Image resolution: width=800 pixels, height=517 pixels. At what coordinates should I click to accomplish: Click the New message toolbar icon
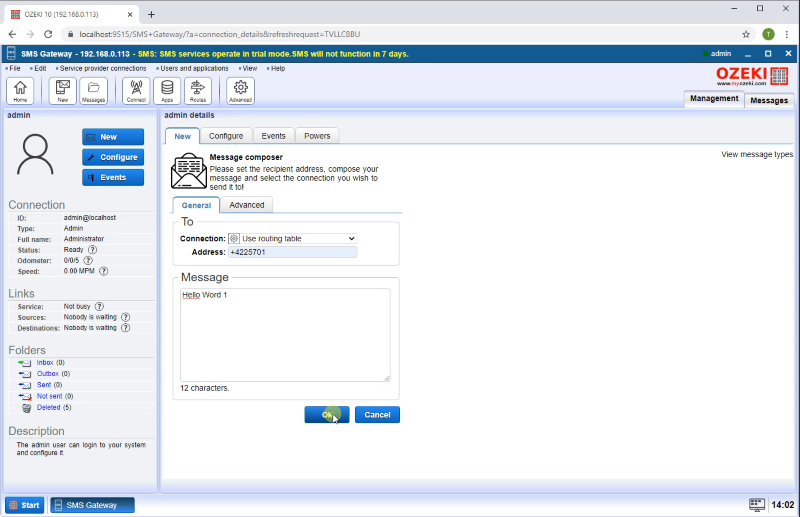coord(63,91)
